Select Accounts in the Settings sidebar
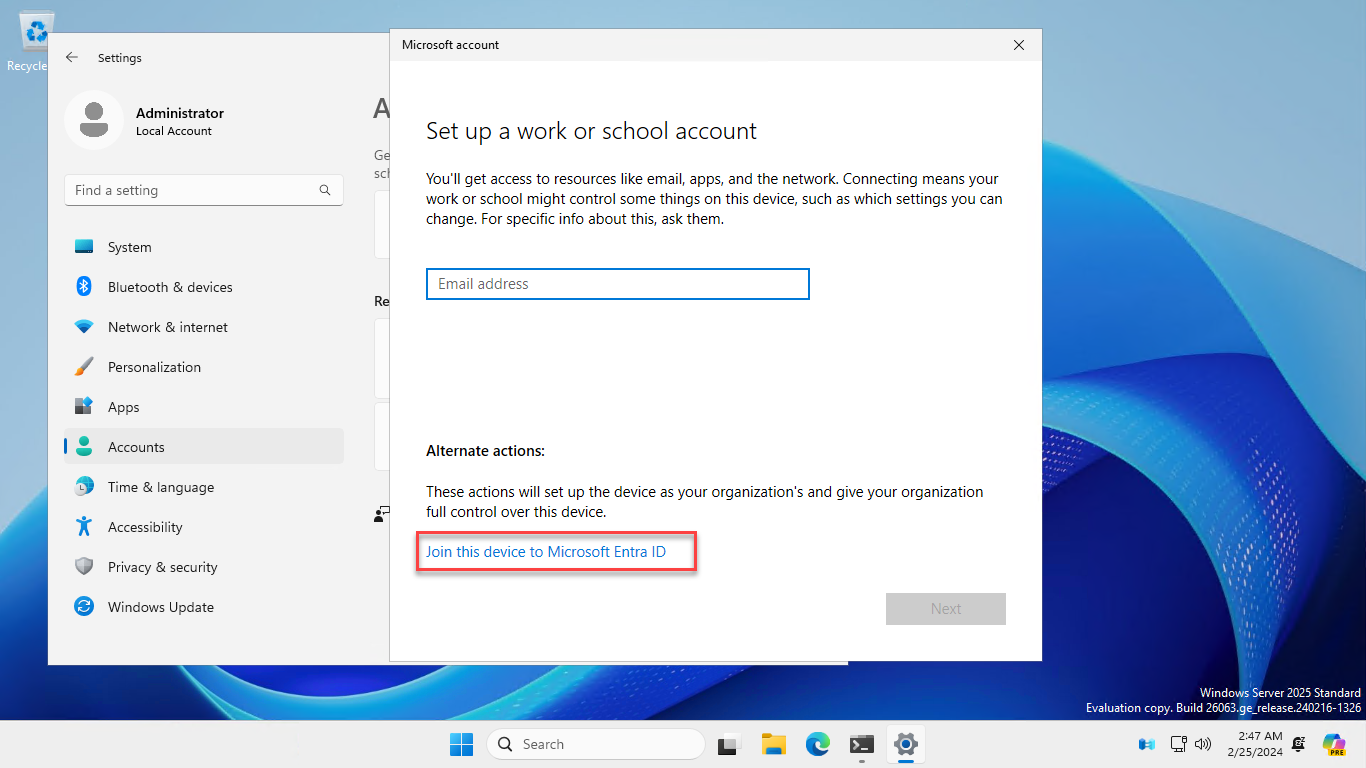Screen dimensions: 1366x768 [135, 447]
